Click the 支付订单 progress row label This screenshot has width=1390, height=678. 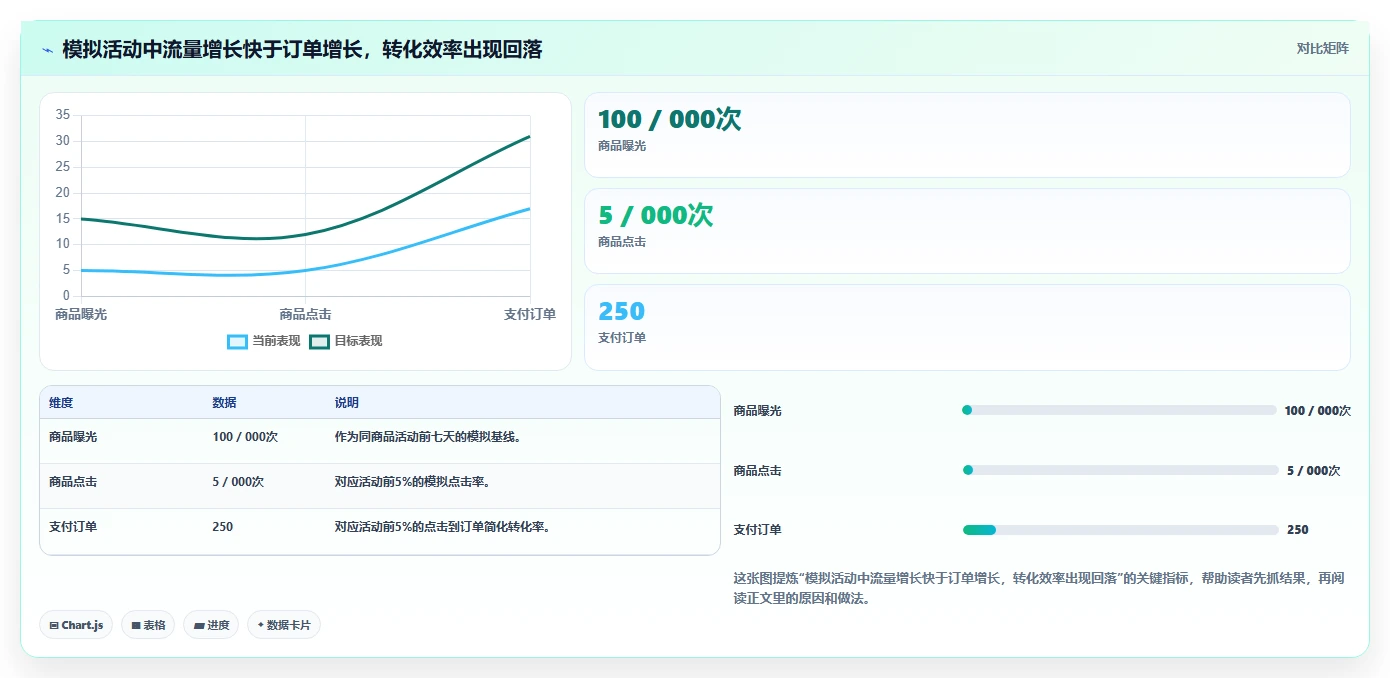click(758, 530)
